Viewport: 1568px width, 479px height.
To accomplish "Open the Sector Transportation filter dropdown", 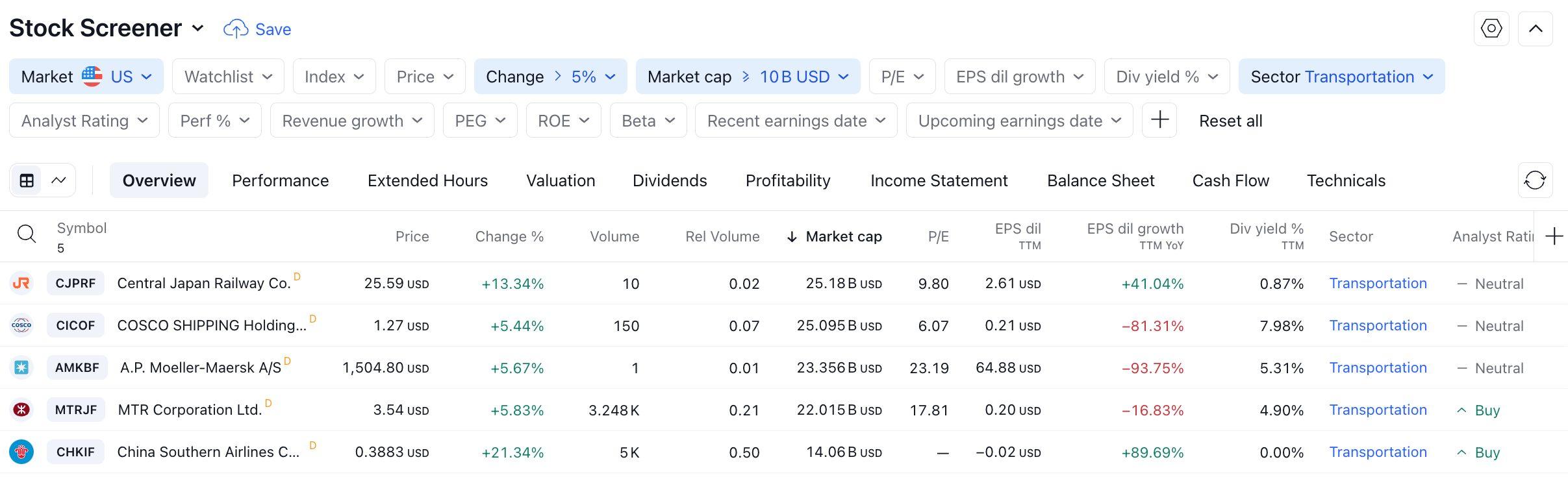I will click(1342, 77).
